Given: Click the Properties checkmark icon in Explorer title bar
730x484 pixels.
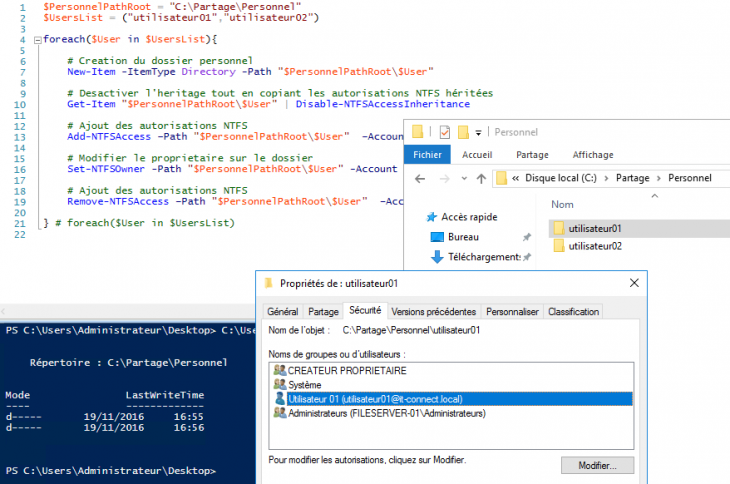Looking at the screenshot, I should (445, 132).
